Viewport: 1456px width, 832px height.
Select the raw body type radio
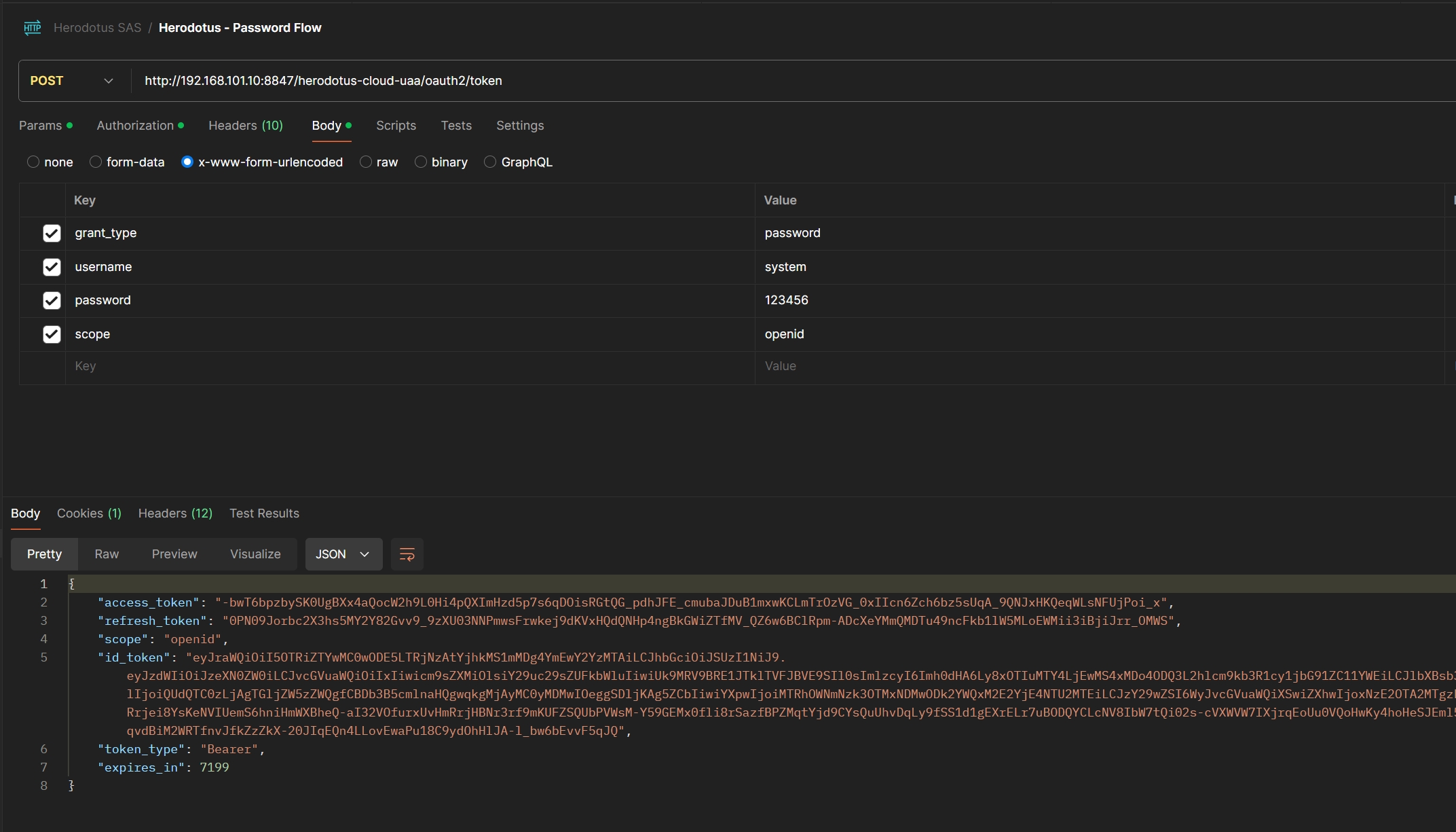pos(366,162)
